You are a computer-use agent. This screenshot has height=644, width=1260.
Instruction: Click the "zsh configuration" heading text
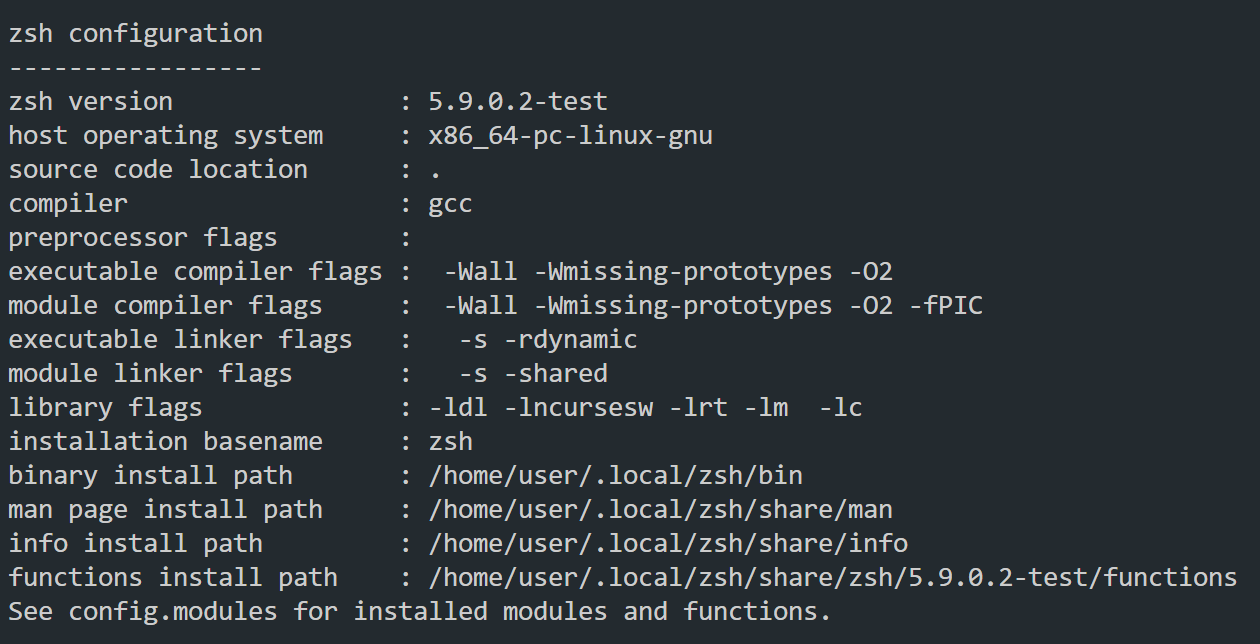pos(135,33)
